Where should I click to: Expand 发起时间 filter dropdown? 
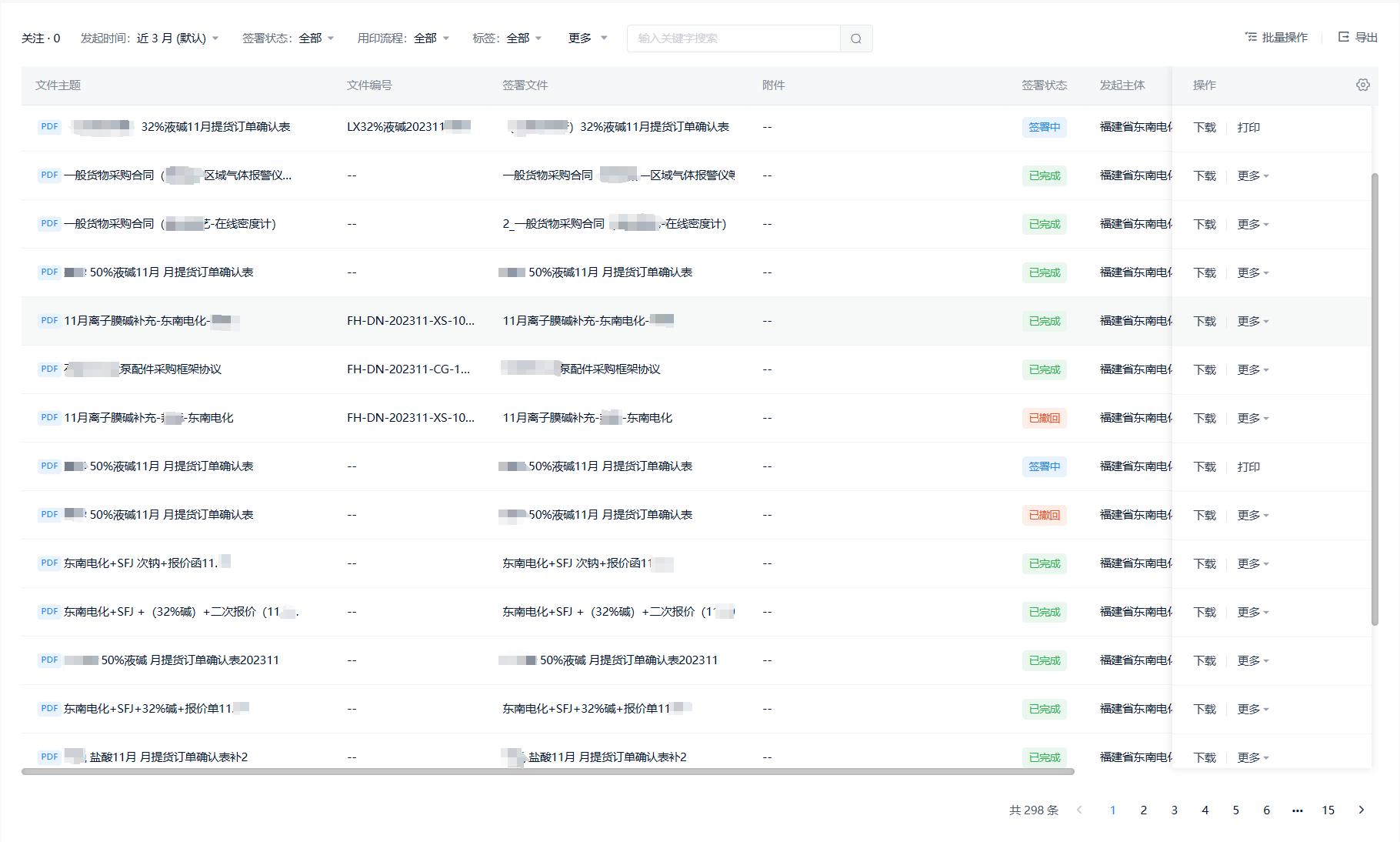(x=215, y=38)
